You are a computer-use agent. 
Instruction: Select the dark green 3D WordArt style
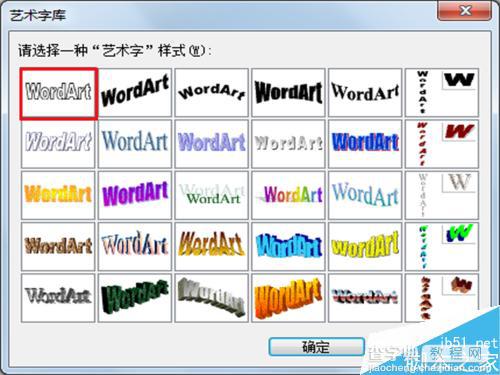click(135, 298)
